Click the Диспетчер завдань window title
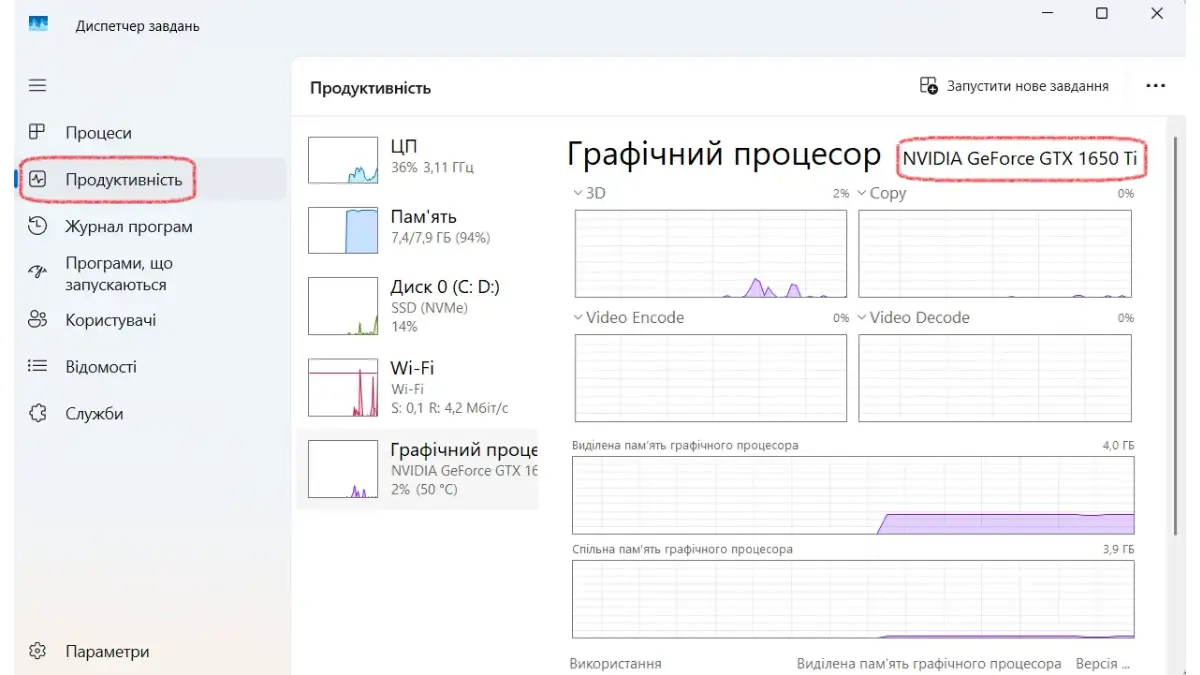1200x675 pixels. [138, 26]
